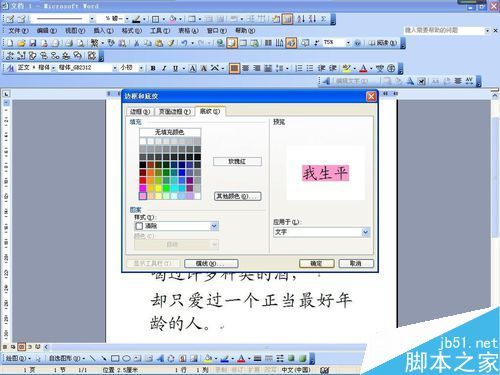Image resolution: width=500 pixels, height=375 pixels.
Task: Select the pink swatch in bottom palette row
Action: pos(143,196)
